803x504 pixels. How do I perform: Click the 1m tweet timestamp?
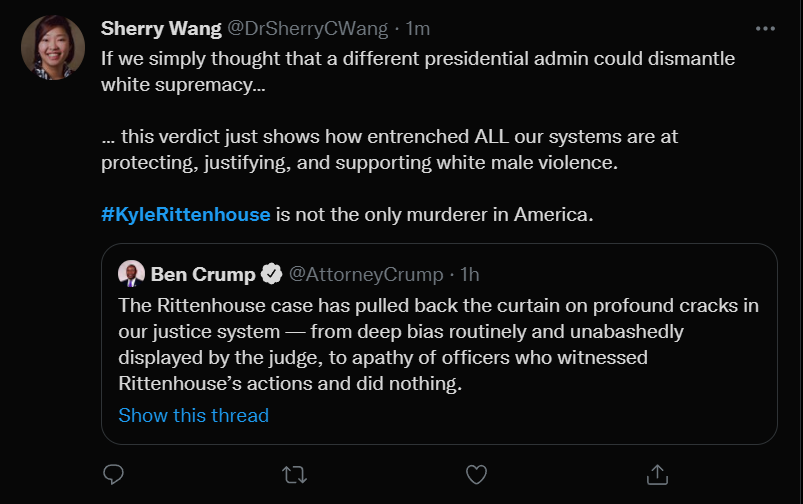coord(418,28)
